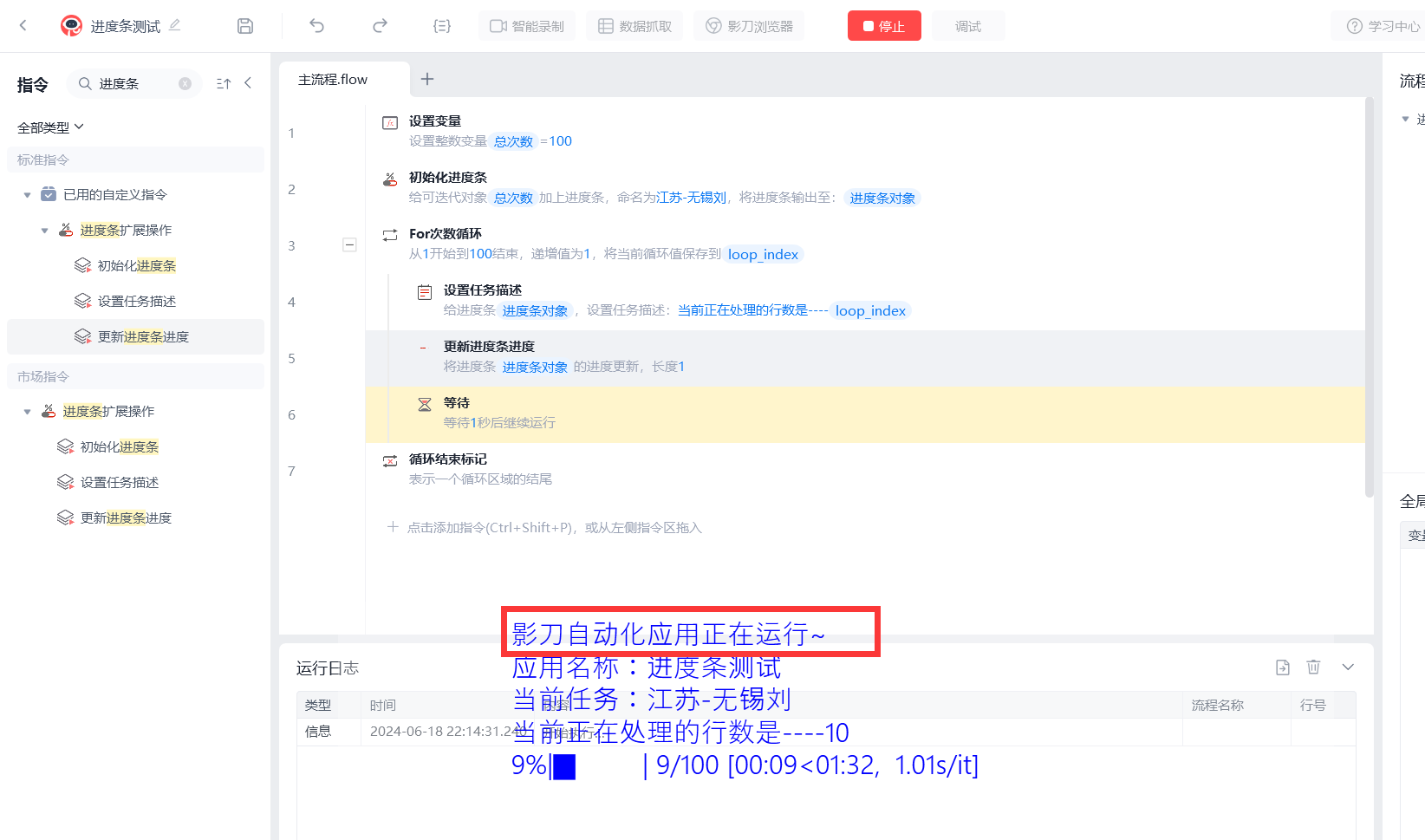Click the export log icon in 运行日志
Viewport: 1425px width, 840px height.
[x=1283, y=667]
